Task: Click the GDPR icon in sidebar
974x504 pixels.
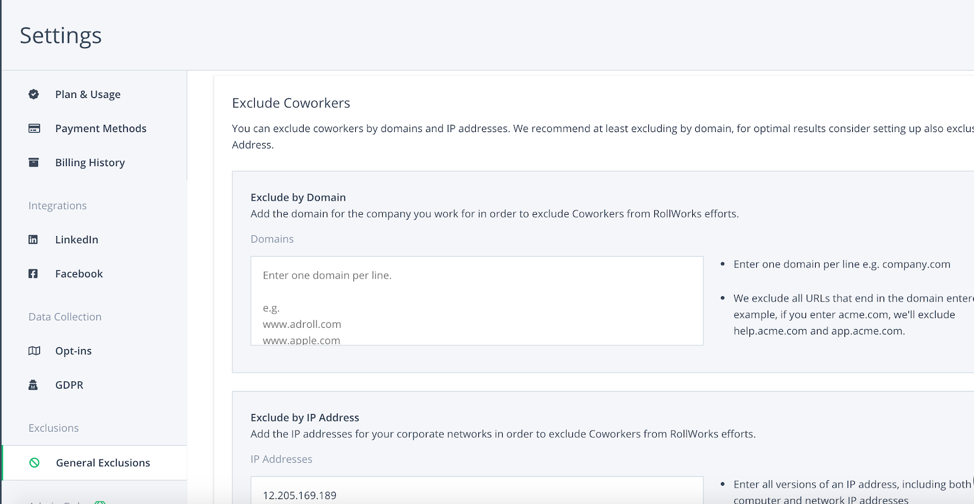Action: (34, 385)
